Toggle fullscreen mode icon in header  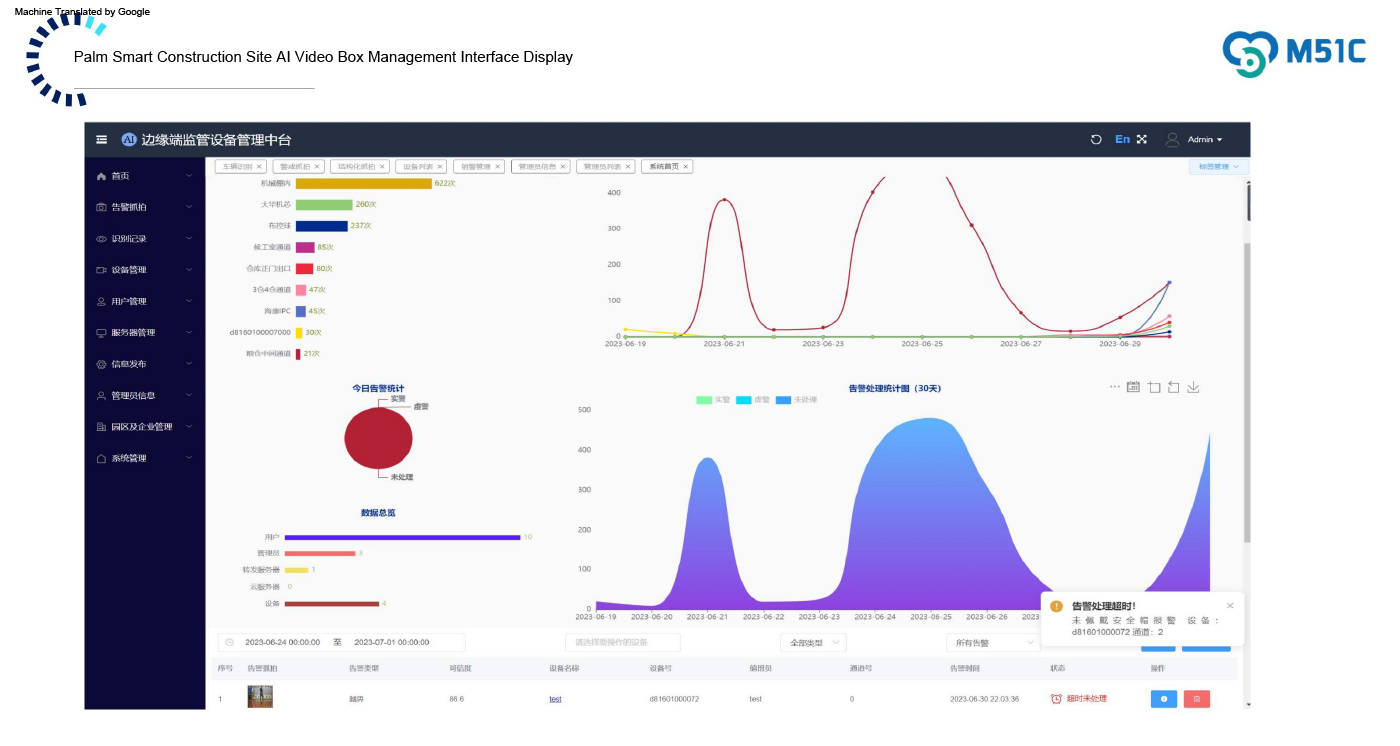(1141, 140)
